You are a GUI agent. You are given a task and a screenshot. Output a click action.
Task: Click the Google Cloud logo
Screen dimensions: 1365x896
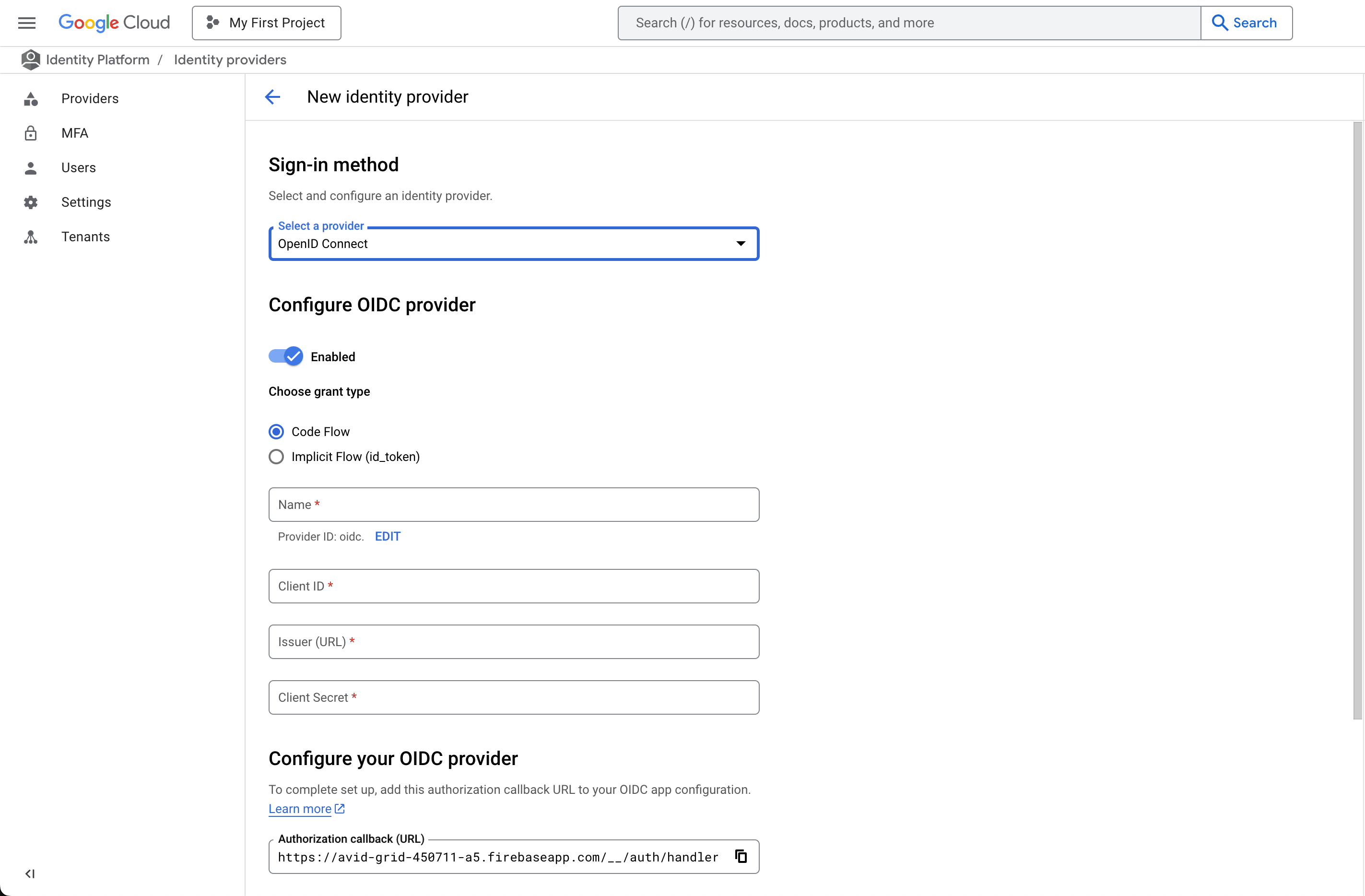tap(114, 23)
